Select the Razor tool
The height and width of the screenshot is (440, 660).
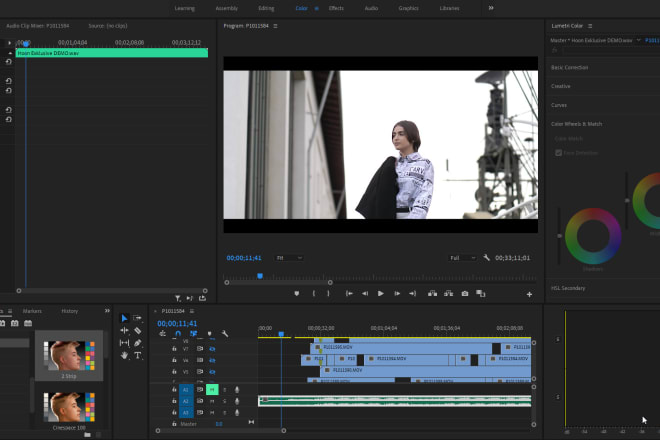click(x=138, y=331)
